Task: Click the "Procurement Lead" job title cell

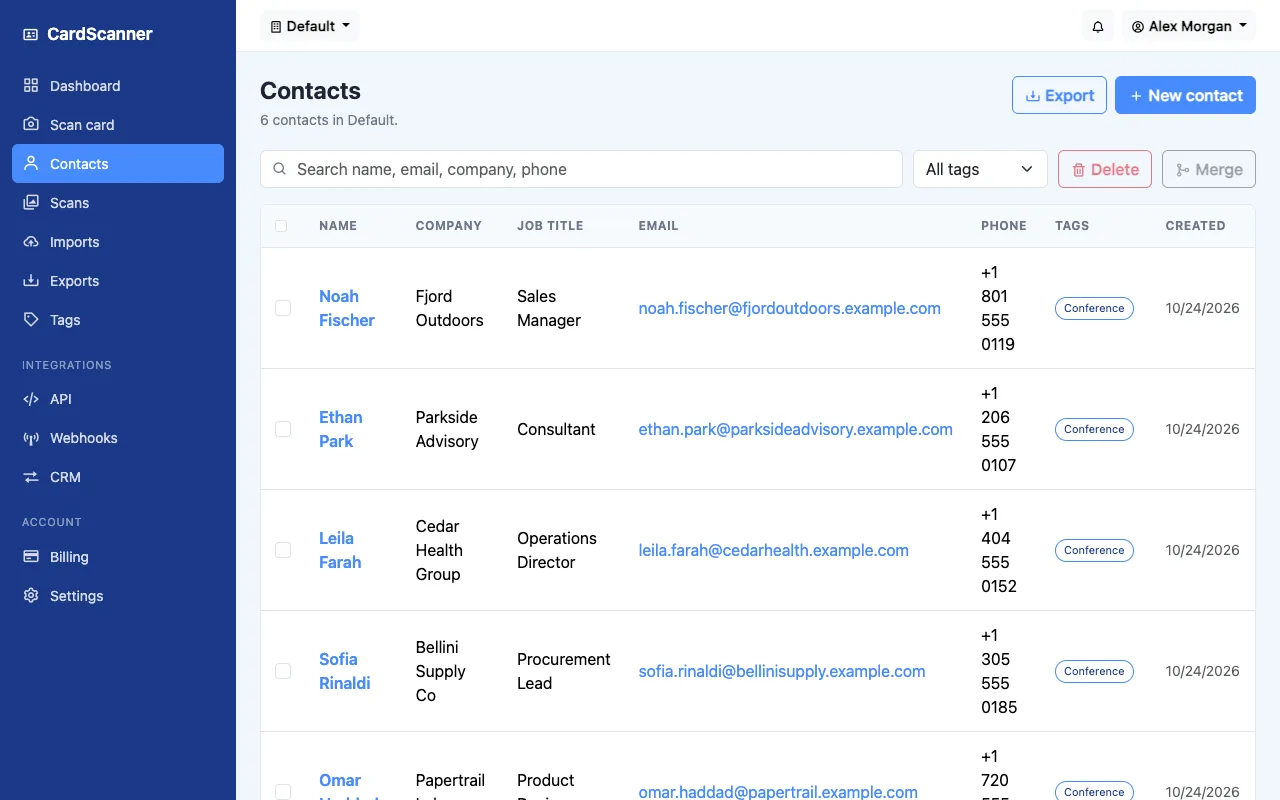Action: pyautogui.click(x=564, y=671)
